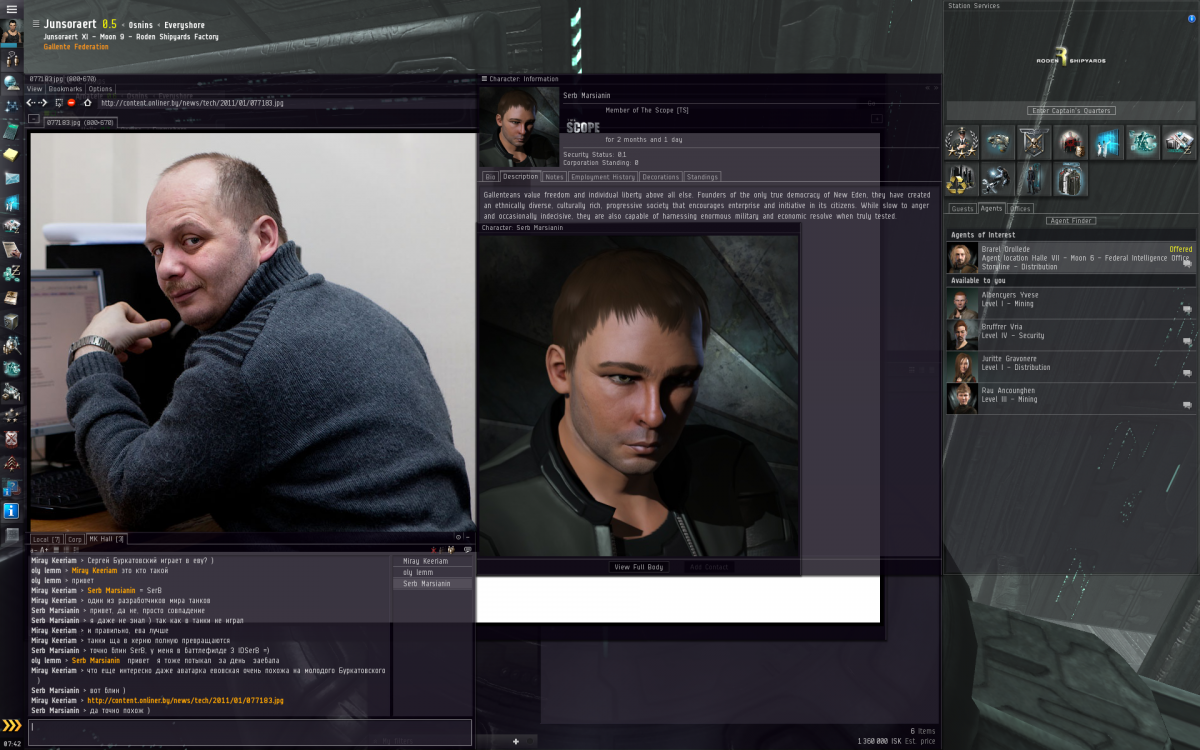Open the shield medal station service
This screenshot has height=750, width=1200.
[1034, 143]
